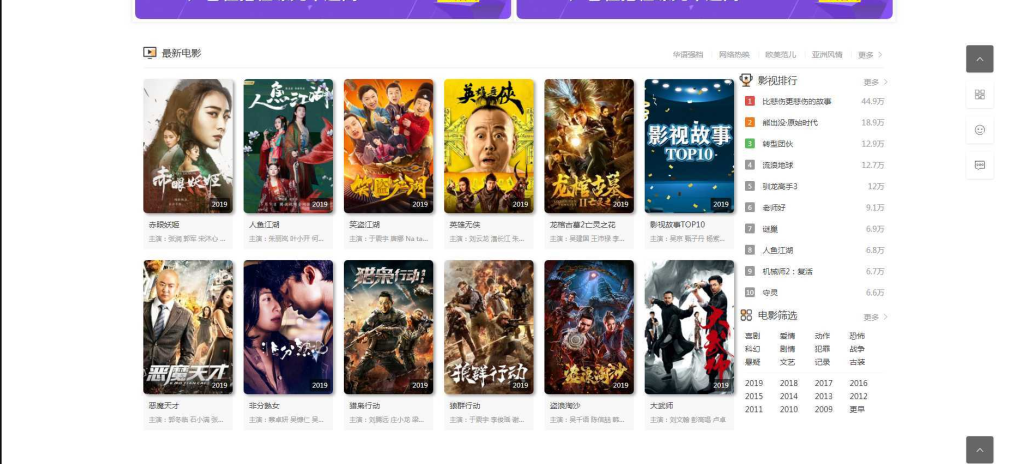The width and height of the screenshot is (1024, 464).
Task: Open rank 10 entry 守灵
Action: point(770,293)
